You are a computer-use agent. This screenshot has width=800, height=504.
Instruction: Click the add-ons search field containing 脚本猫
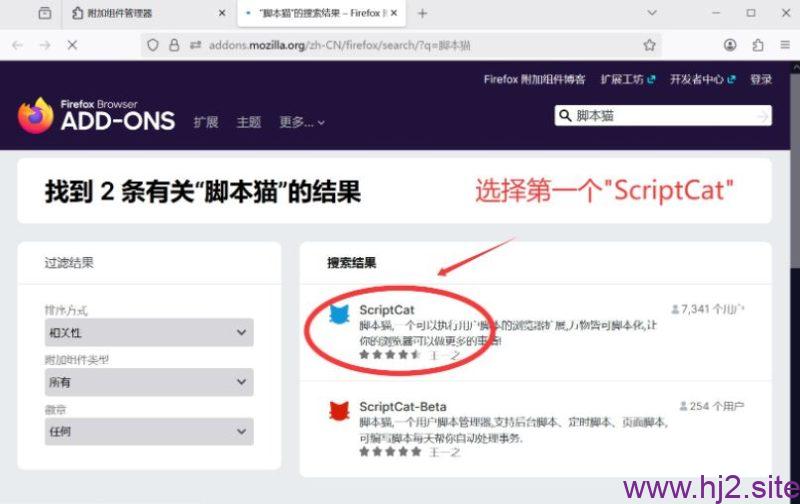click(663, 116)
